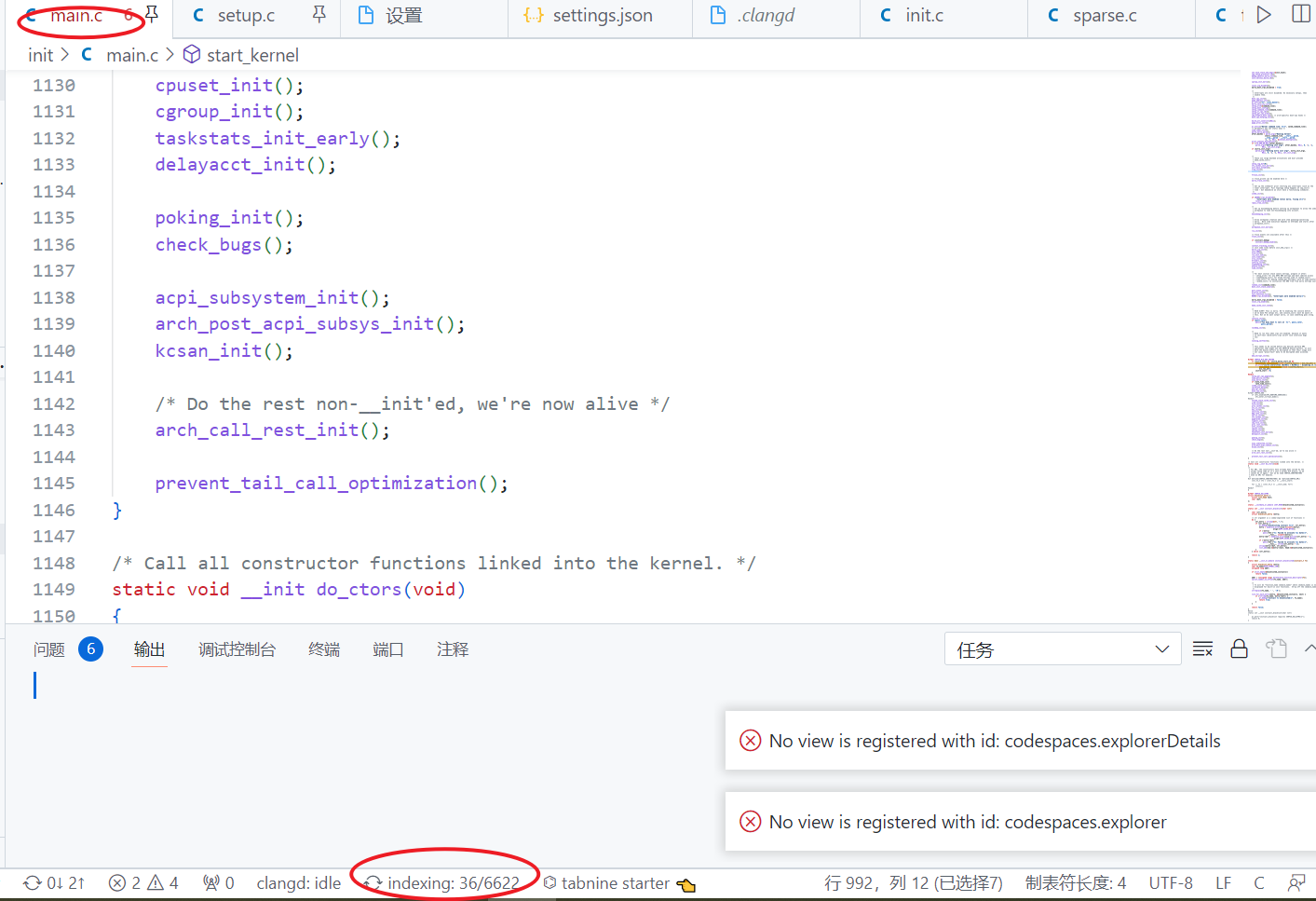1316x901 pixels.
Task: Unpin the main.c editor tab
Action: coord(152,14)
